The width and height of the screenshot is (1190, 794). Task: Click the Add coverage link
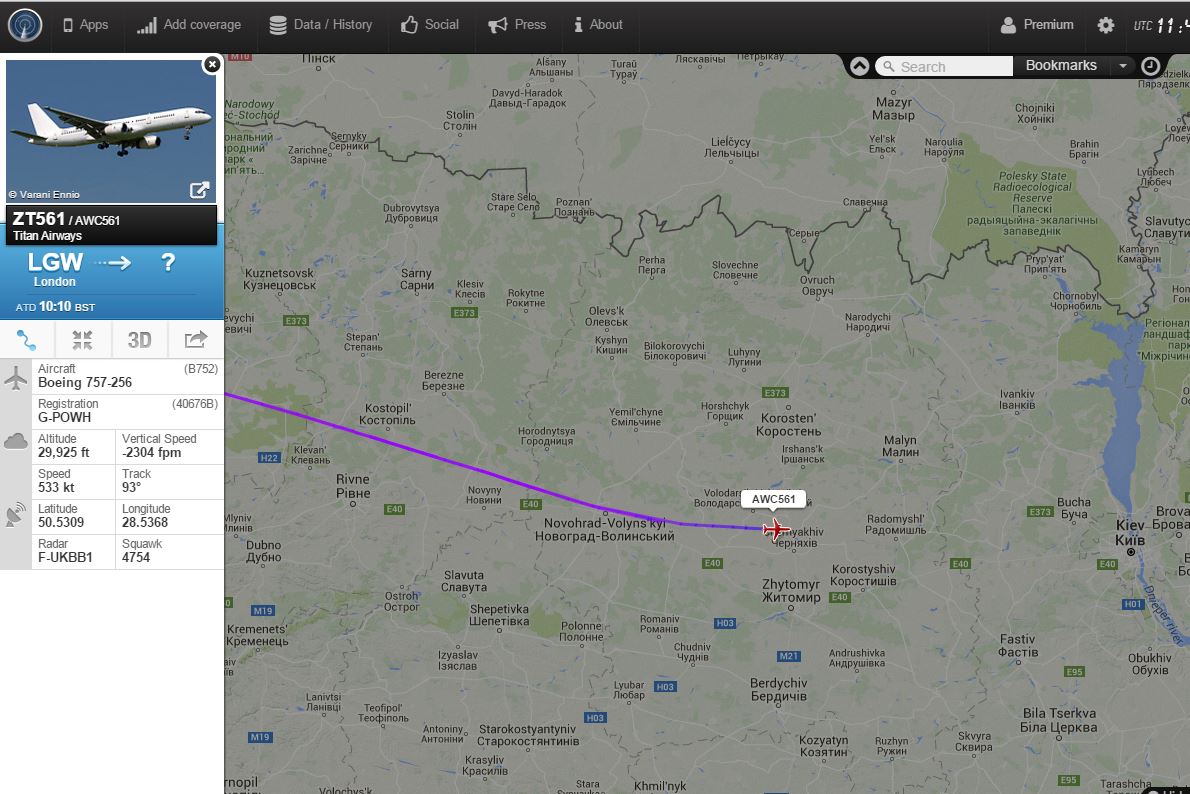tap(189, 25)
